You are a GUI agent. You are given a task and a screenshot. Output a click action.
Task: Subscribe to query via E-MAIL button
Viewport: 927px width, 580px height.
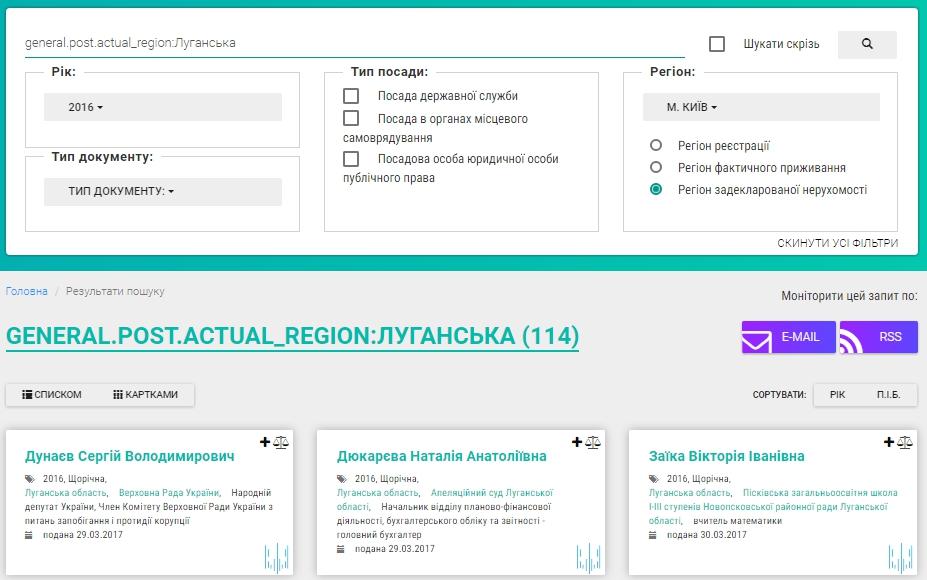pos(788,337)
